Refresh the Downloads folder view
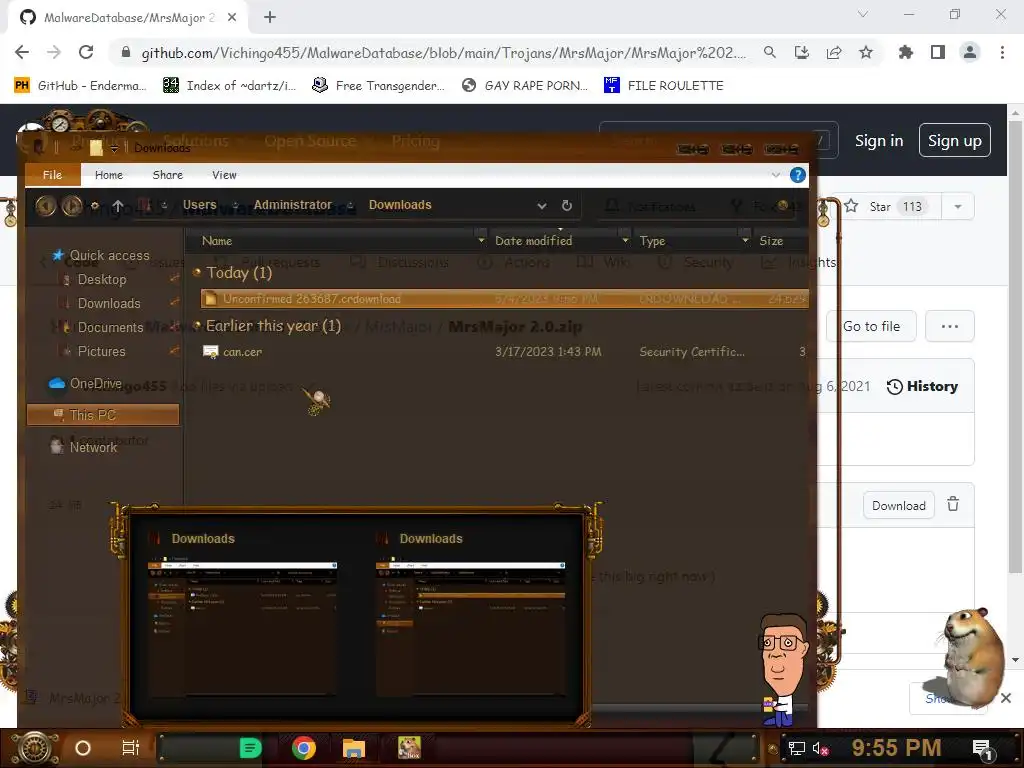Viewport: 1024px width, 768px height. coord(567,206)
